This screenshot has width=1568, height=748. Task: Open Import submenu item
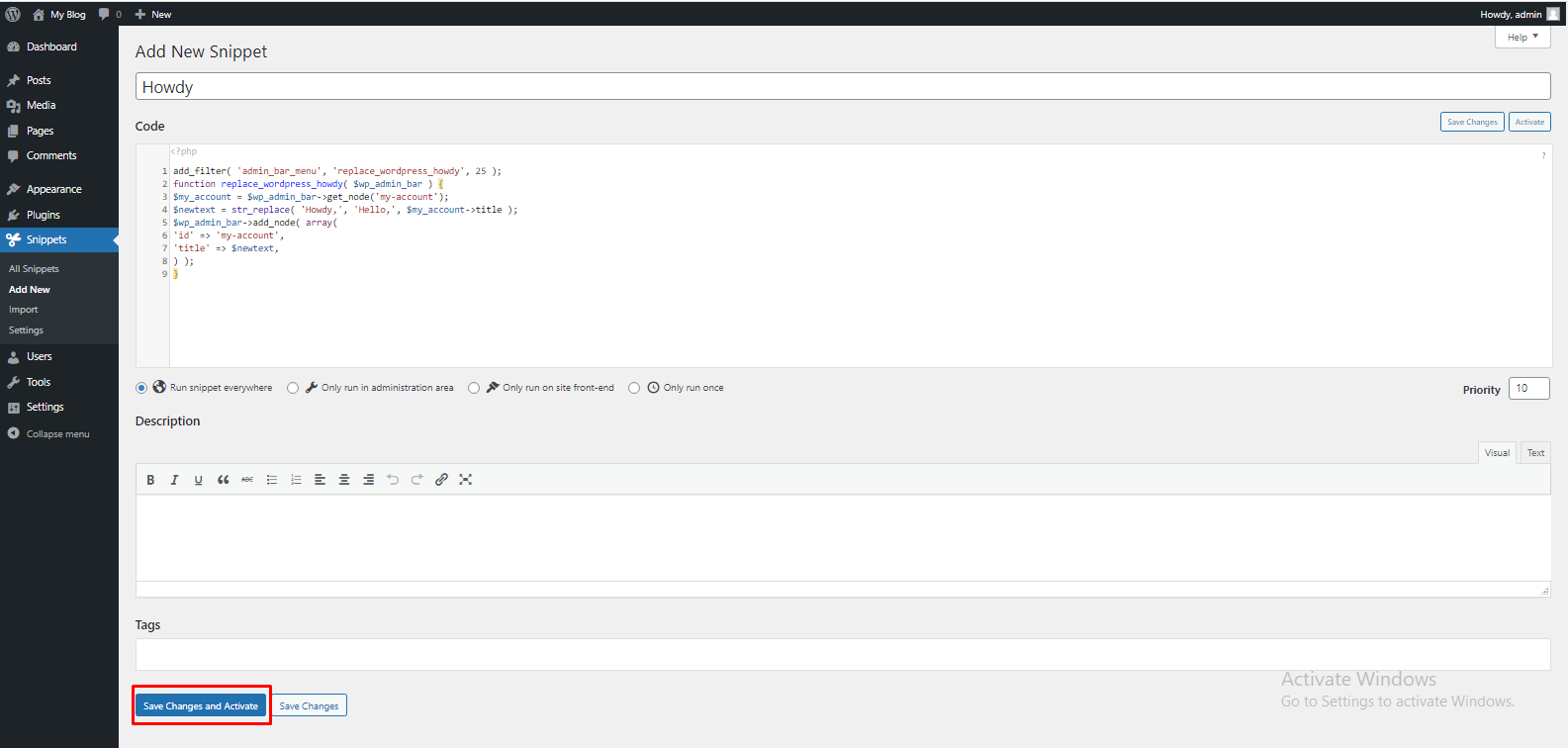coord(24,310)
